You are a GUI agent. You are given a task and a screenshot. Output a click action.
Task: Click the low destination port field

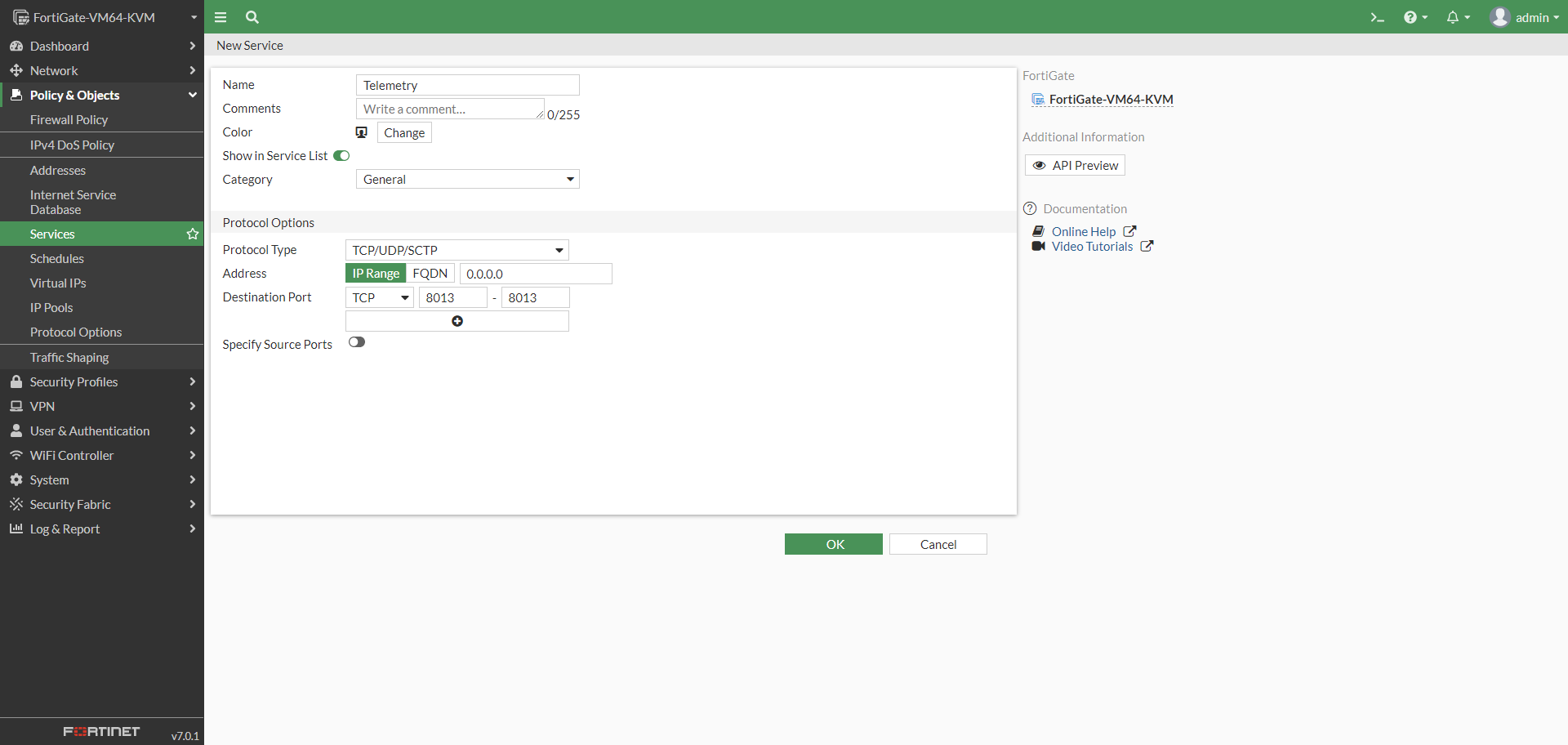click(x=453, y=297)
